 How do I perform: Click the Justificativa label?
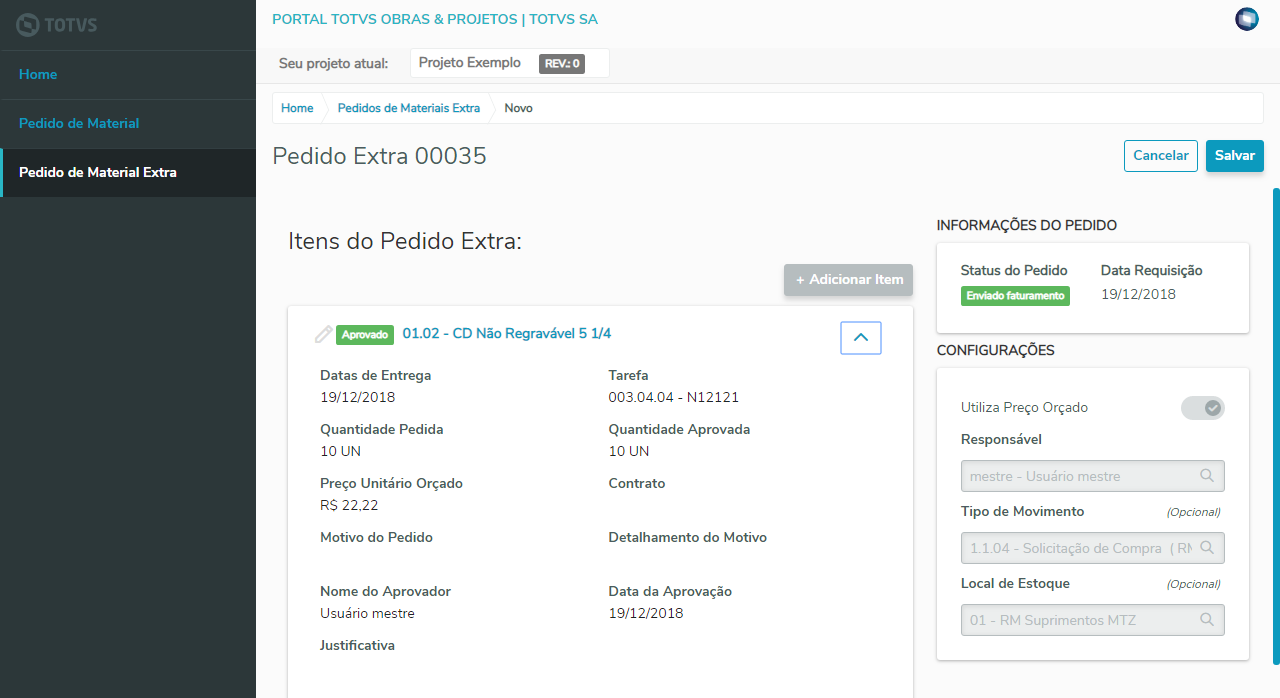coord(358,646)
